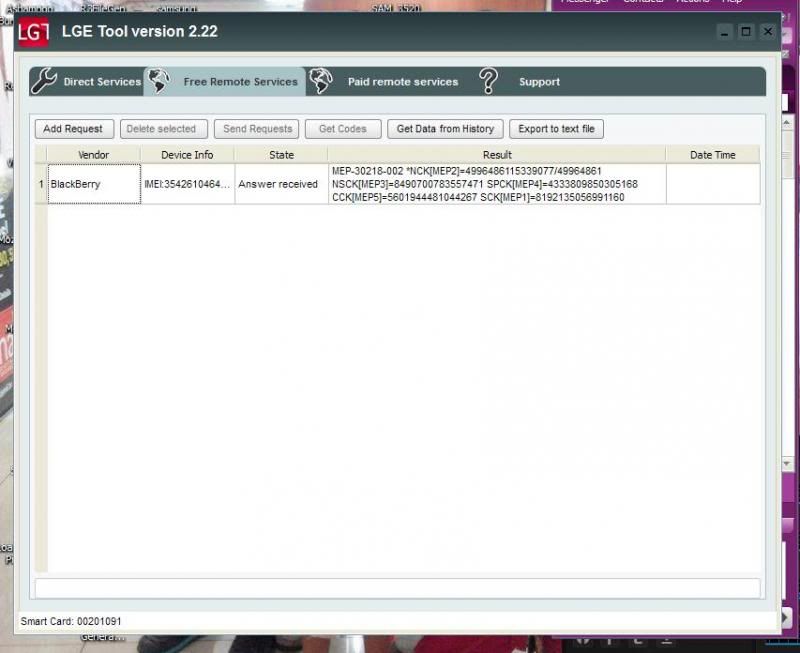This screenshot has width=800, height=653.
Task: Close the LGE Tool window
Action: pos(768,32)
